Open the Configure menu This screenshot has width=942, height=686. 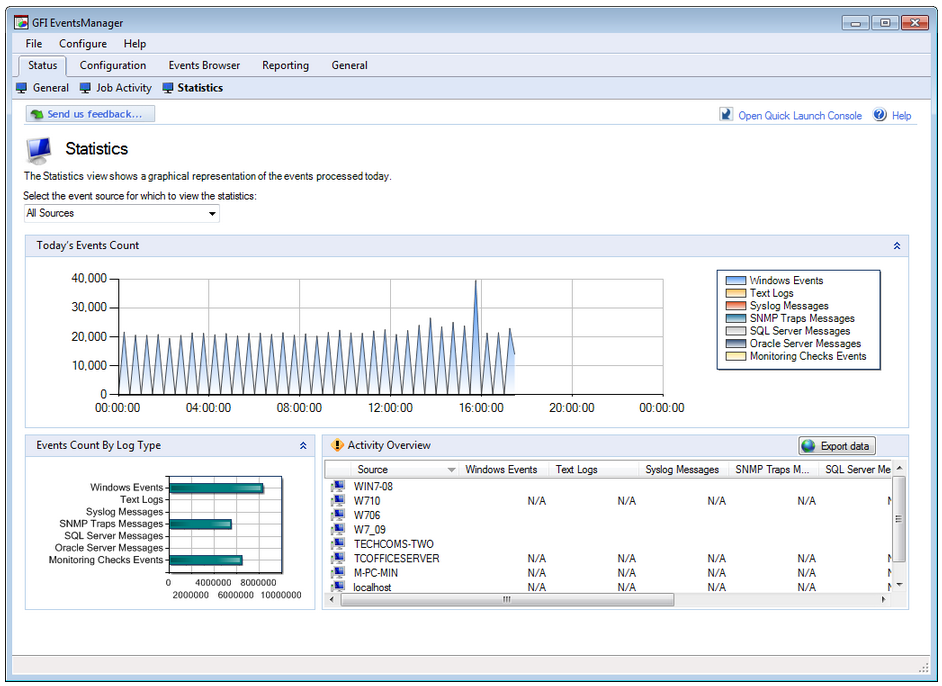tap(83, 44)
